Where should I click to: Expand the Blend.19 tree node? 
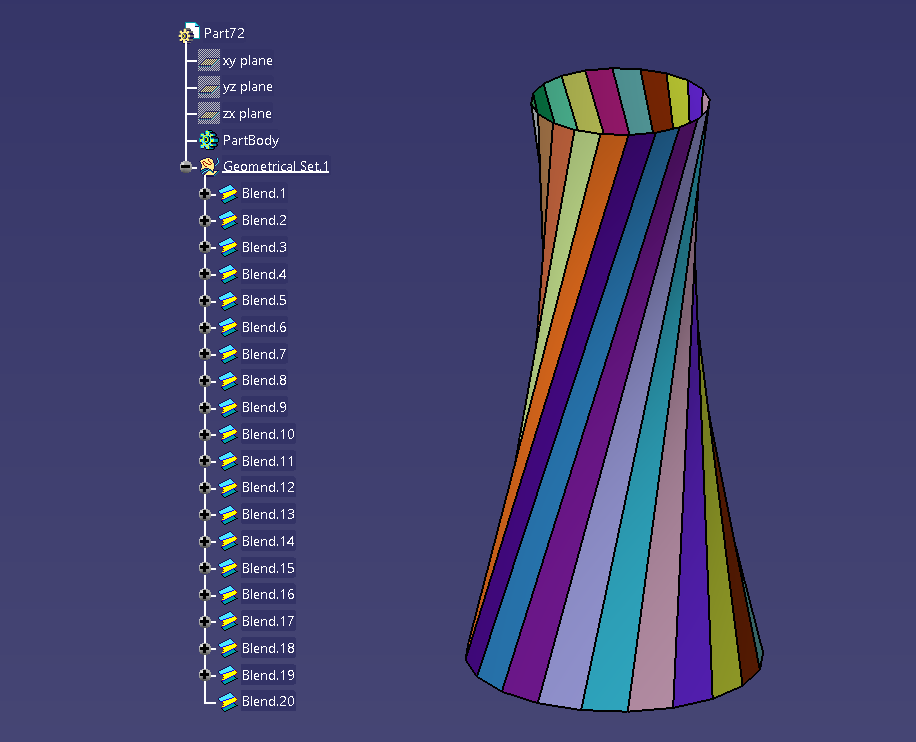point(204,675)
